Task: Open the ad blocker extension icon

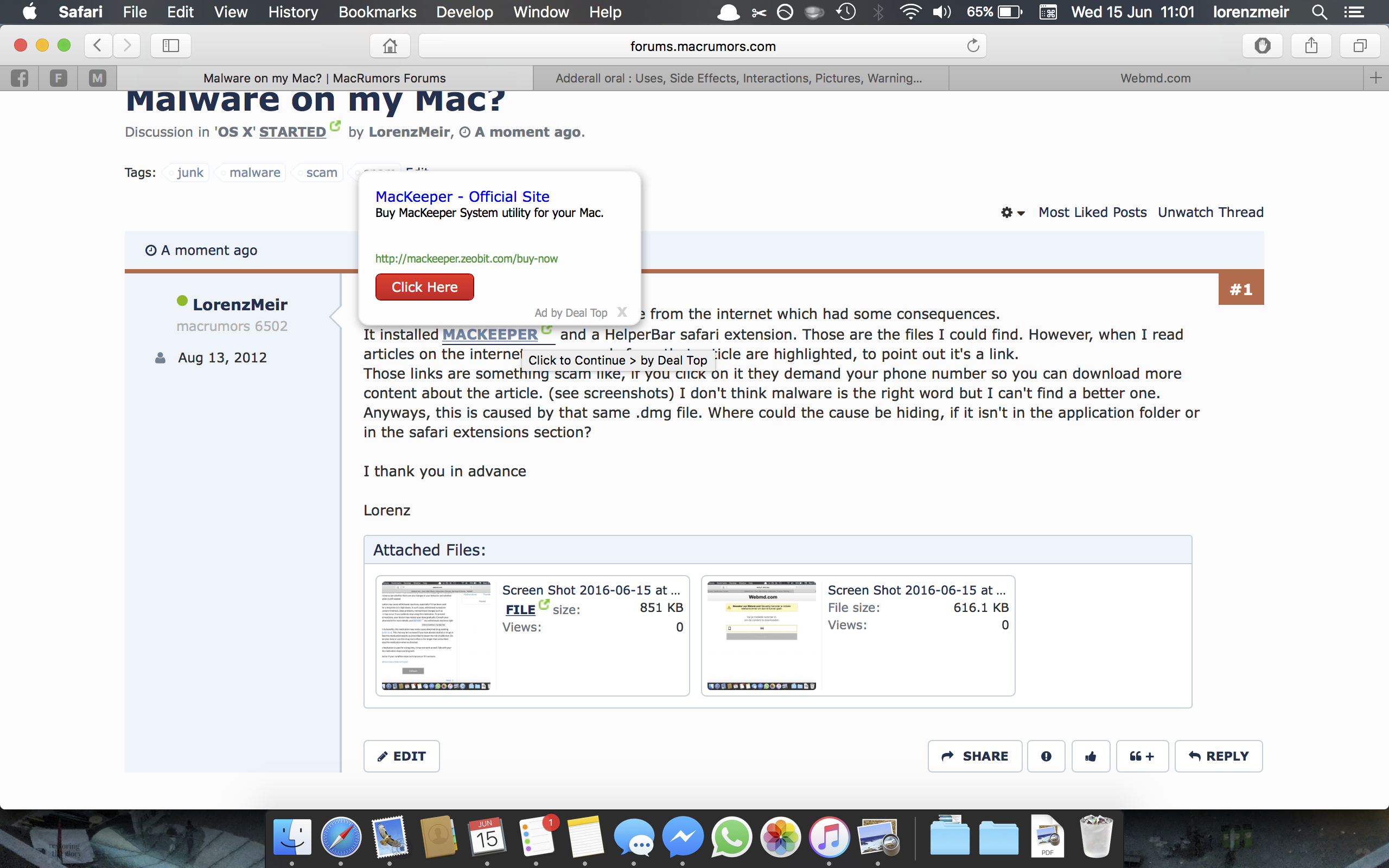Action: pos(1262,46)
